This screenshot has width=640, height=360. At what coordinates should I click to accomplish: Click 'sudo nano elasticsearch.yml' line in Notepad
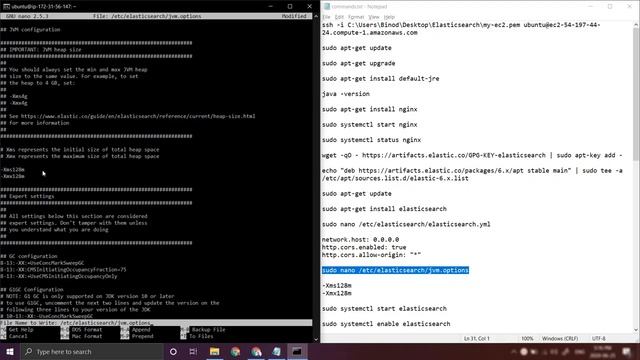coord(406,224)
